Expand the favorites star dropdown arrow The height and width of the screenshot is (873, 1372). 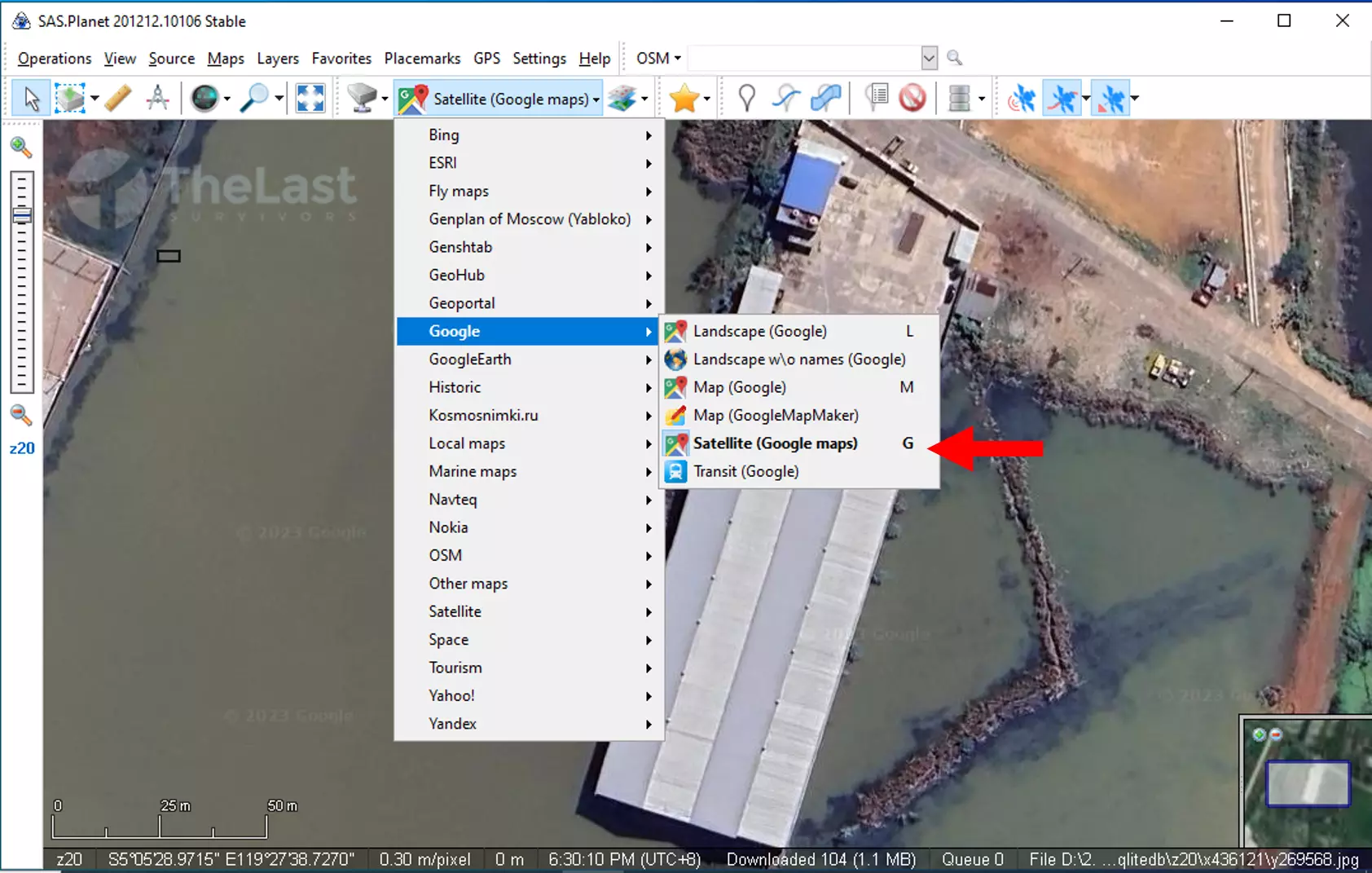point(707,99)
